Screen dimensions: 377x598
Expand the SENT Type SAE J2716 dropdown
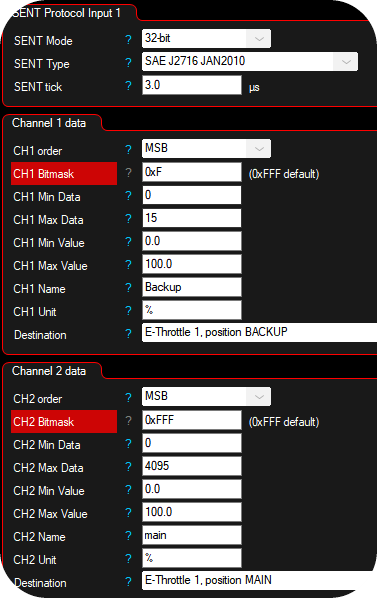(x=250, y=61)
